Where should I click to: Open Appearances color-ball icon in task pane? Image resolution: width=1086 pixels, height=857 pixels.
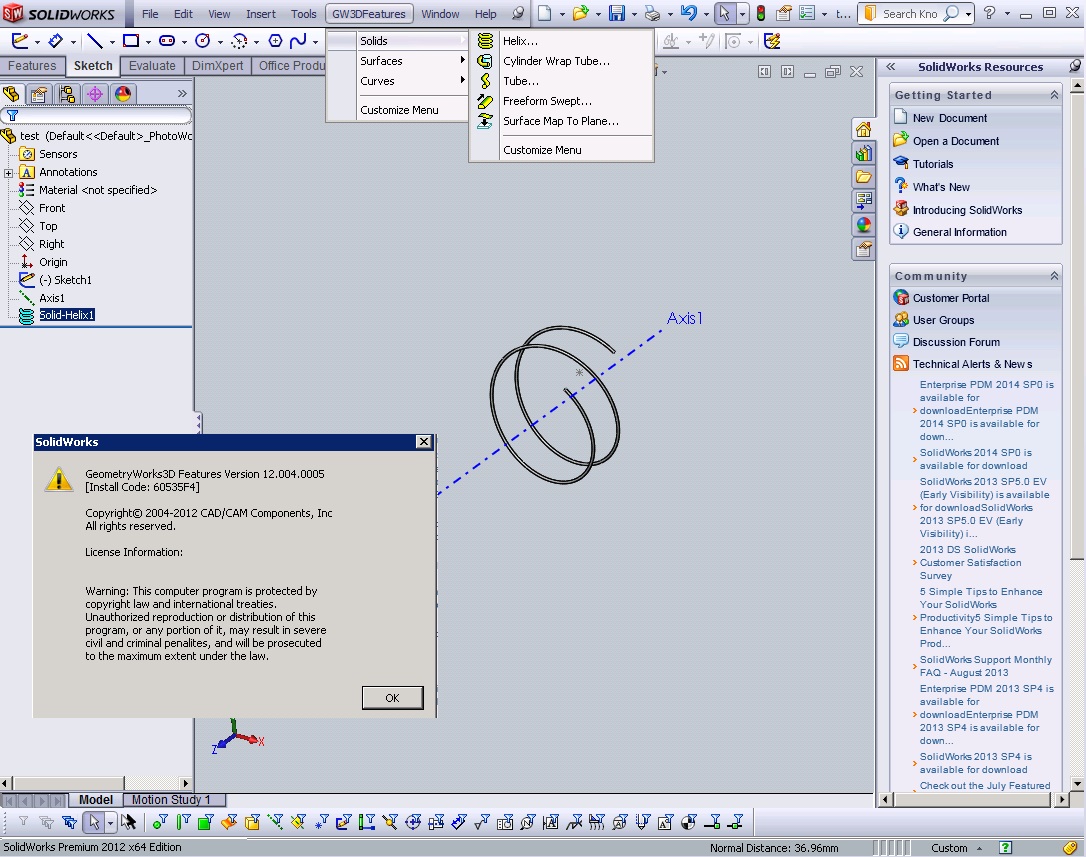pos(863,224)
